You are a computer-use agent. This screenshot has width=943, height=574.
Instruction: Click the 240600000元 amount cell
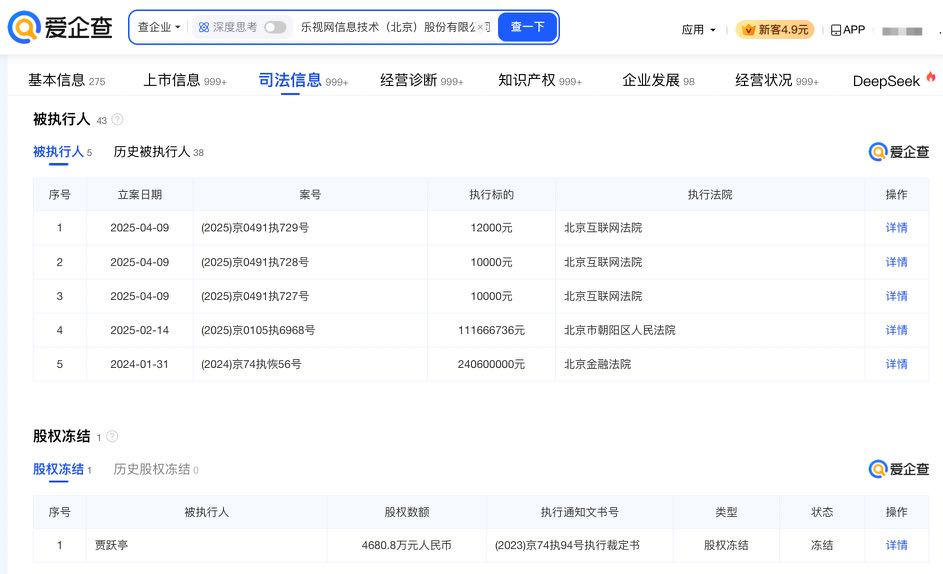coord(491,364)
